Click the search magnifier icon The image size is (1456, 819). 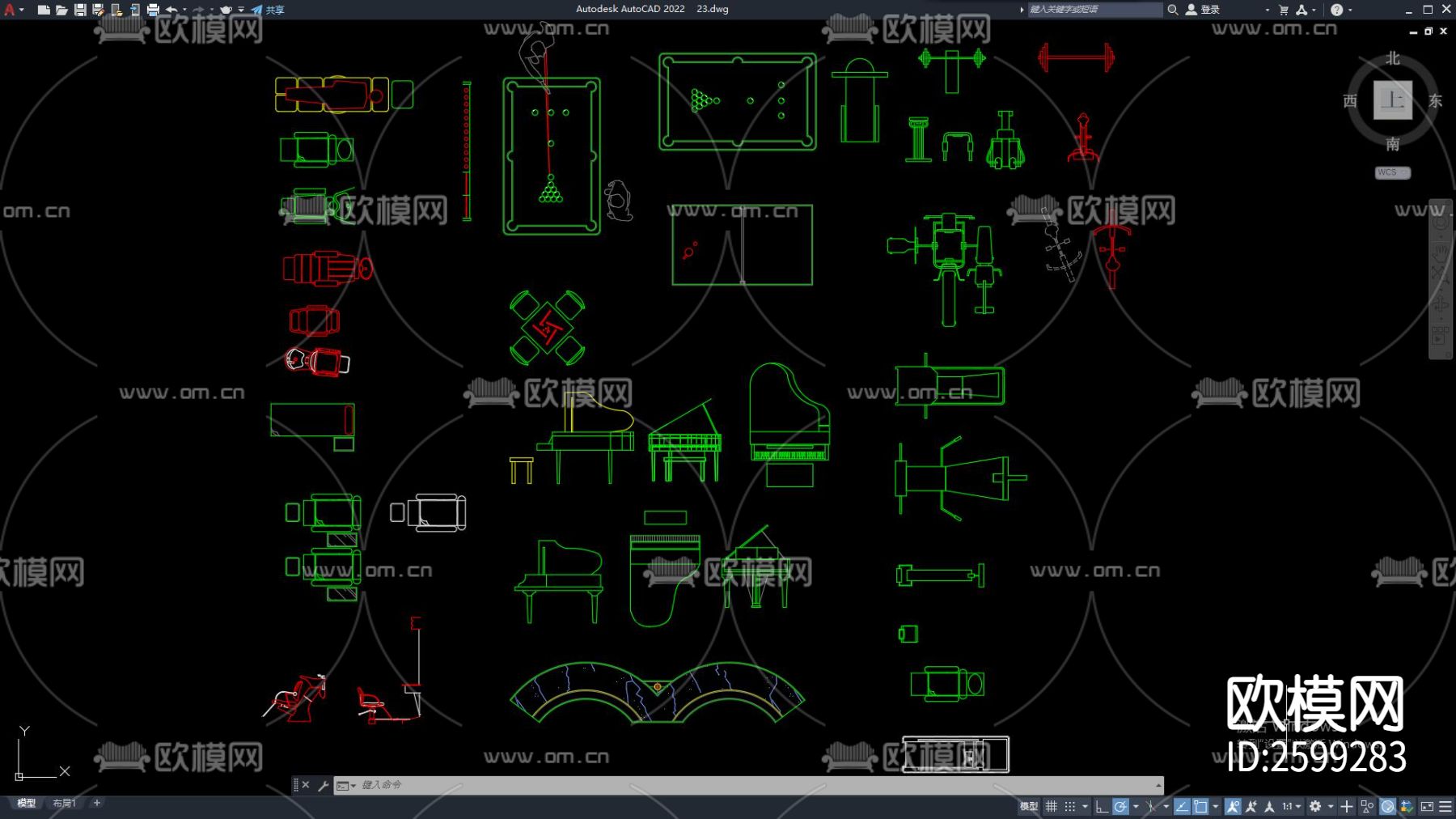1172,10
